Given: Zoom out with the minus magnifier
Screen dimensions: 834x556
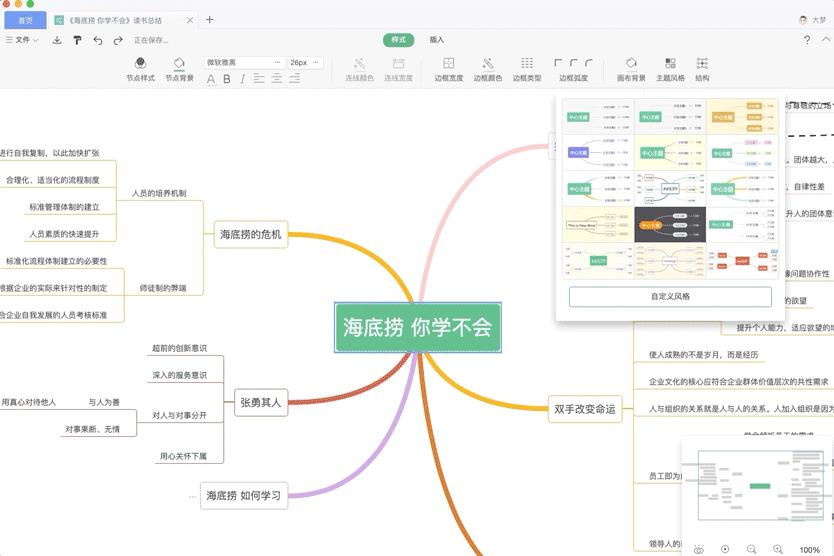Looking at the screenshot, I should coord(751,549).
